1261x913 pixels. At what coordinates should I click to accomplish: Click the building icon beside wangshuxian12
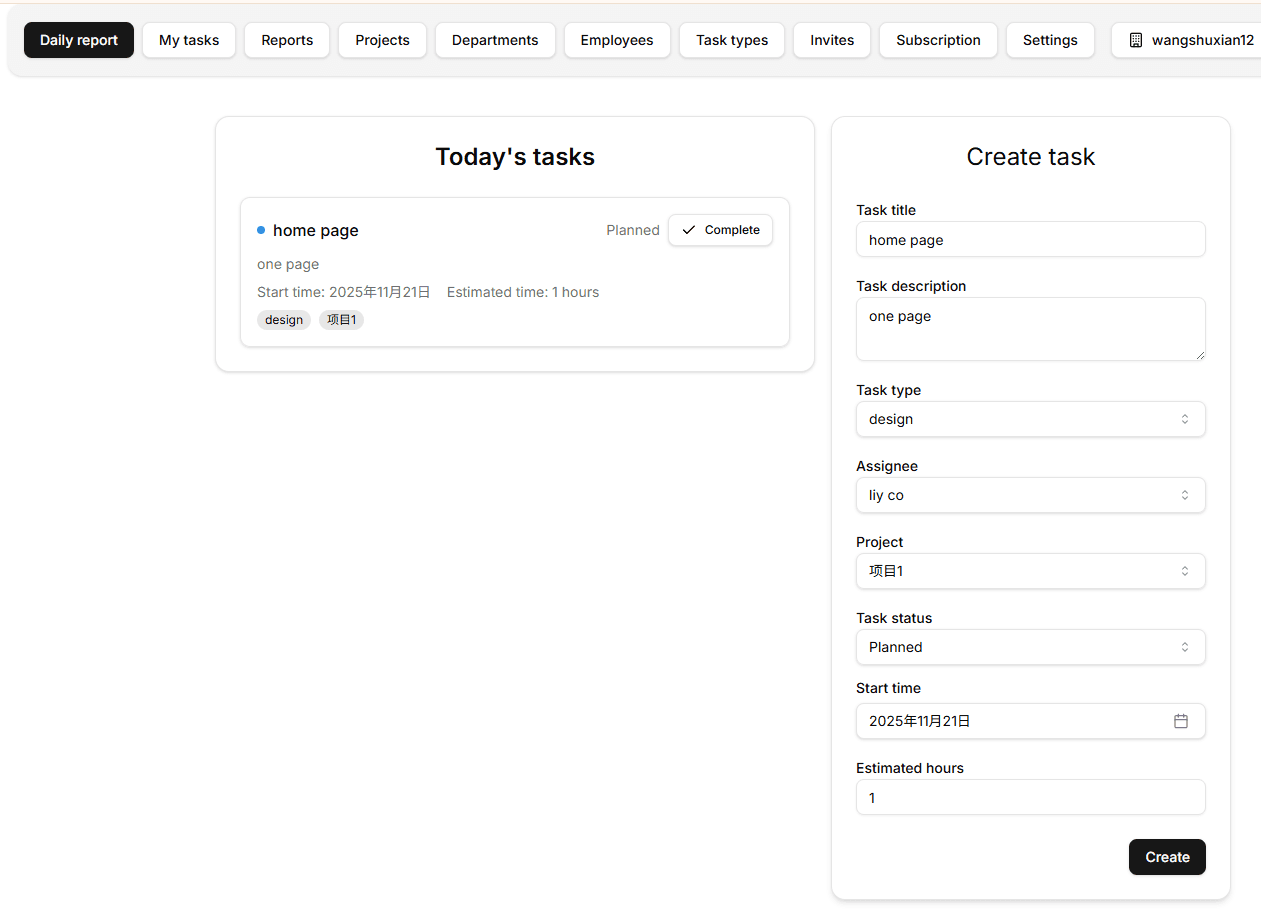pyautogui.click(x=1135, y=41)
